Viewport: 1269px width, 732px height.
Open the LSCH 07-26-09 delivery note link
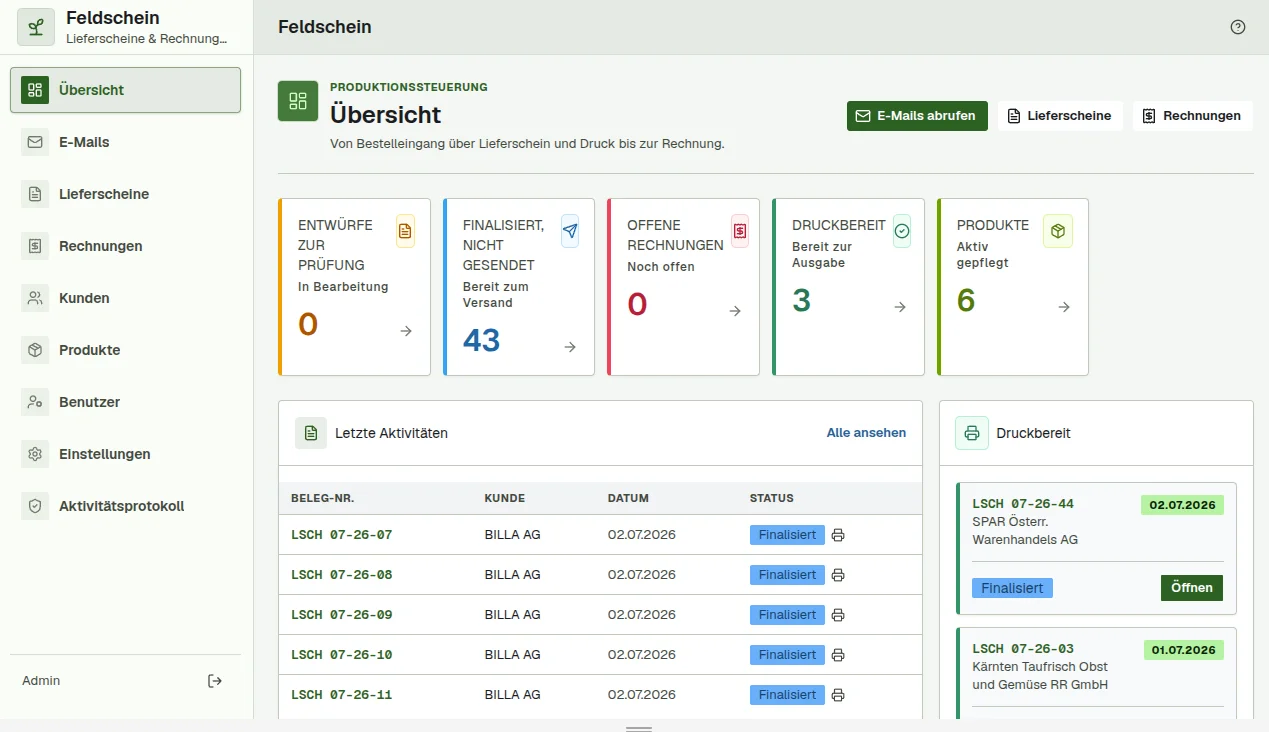point(342,615)
